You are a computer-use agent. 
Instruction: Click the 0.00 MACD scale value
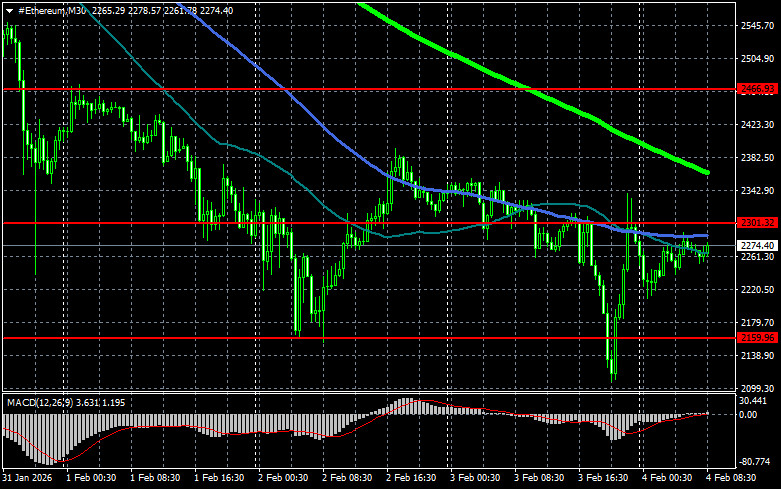(x=748, y=414)
